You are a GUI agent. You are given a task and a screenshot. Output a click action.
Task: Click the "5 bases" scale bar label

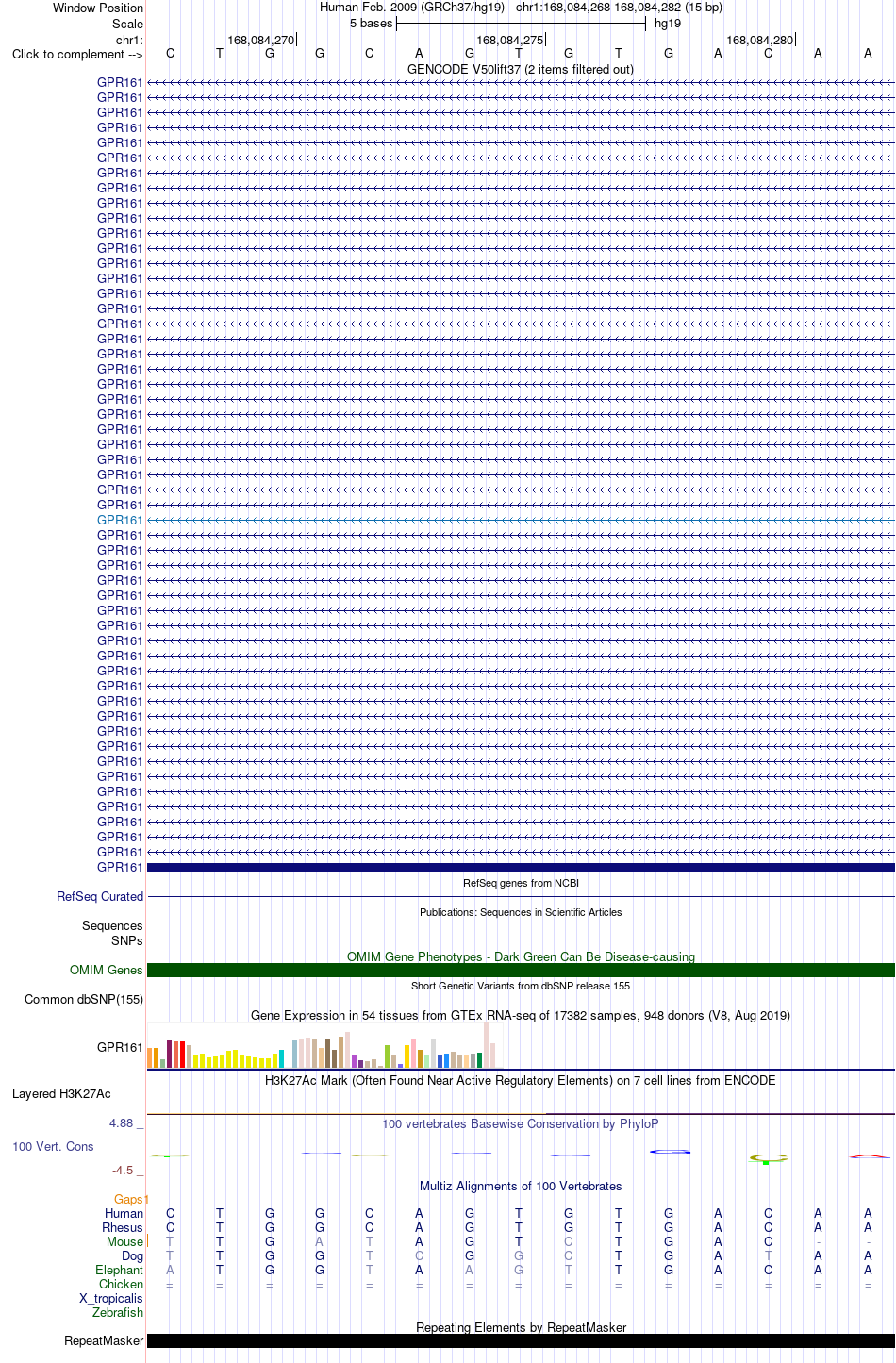[371, 24]
